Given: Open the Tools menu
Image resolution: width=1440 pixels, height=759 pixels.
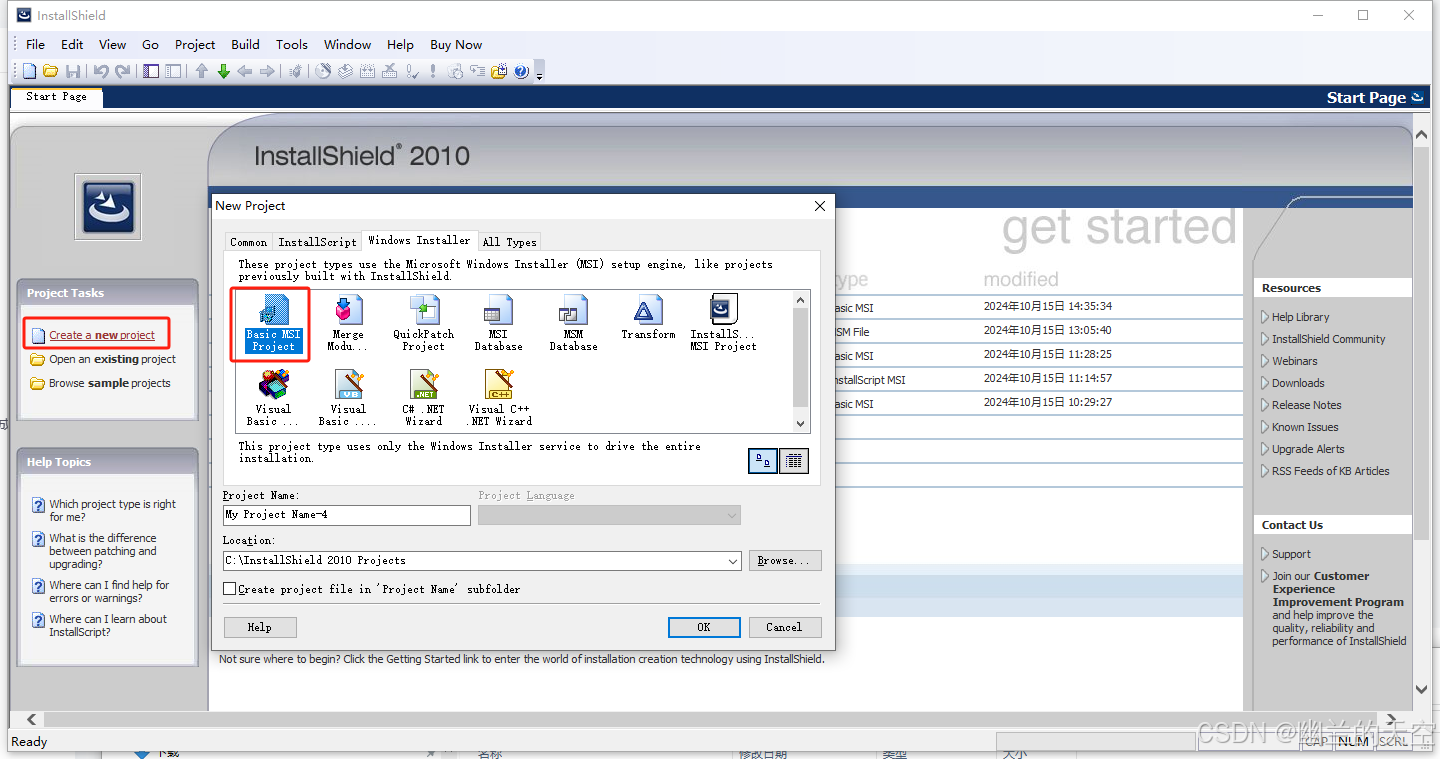Looking at the screenshot, I should tap(292, 44).
